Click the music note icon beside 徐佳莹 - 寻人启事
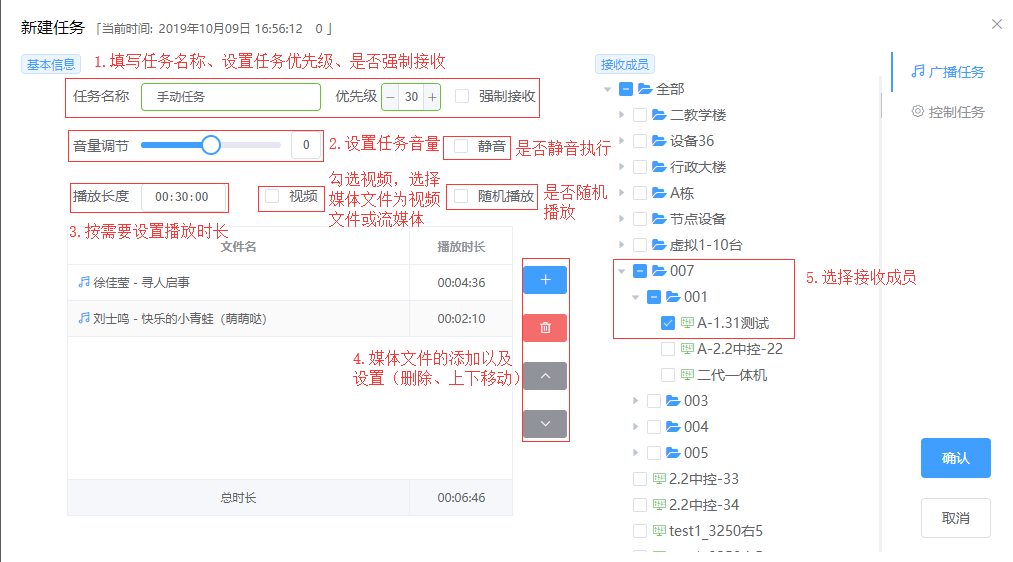Image resolution: width=1013 pixels, height=562 pixels. [x=84, y=282]
